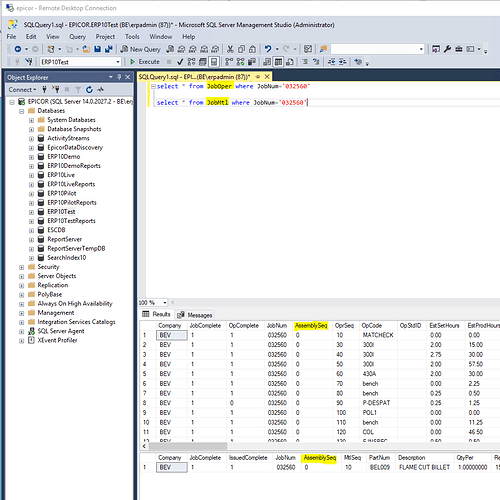Click the Undo arrow icon

268,49
